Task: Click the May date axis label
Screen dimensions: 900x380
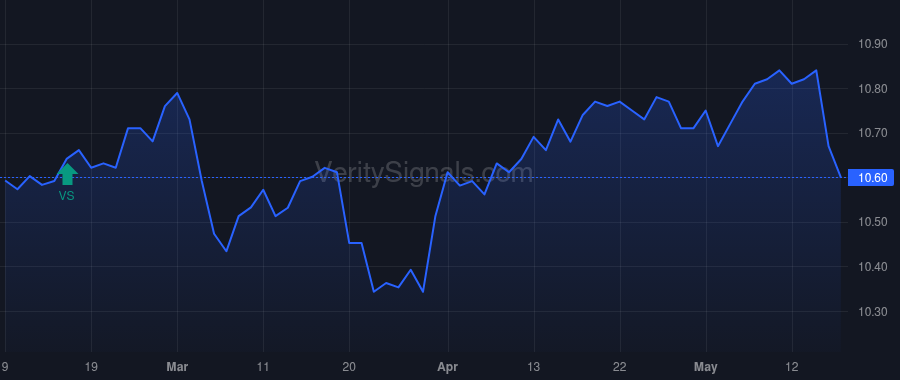Action: click(705, 367)
